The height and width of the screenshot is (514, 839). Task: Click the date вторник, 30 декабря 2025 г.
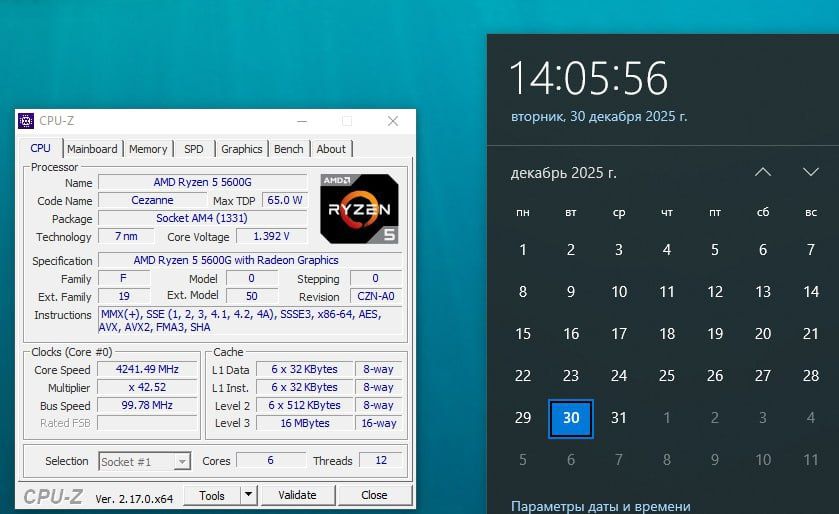click(599, 116)
